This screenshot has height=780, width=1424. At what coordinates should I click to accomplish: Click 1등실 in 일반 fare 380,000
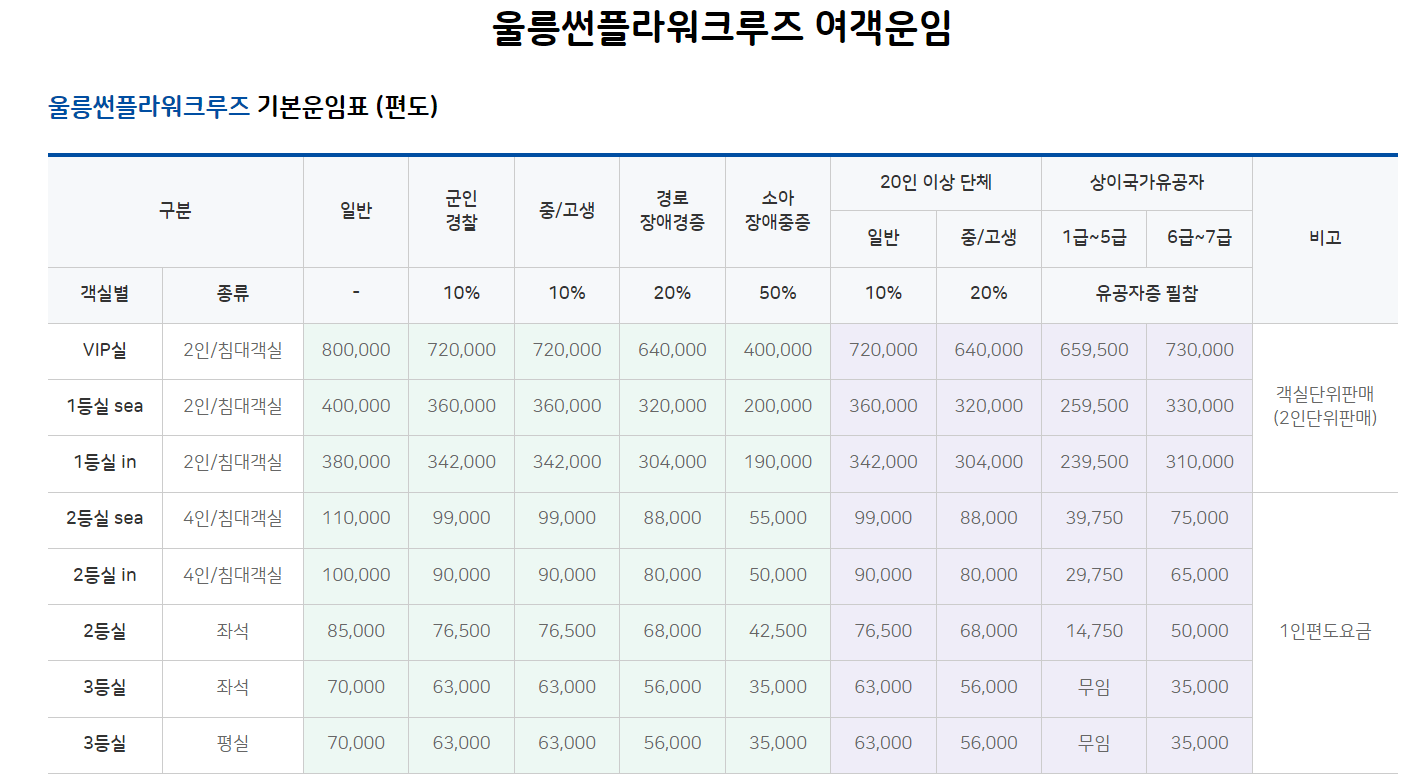[x=356, y=462]
